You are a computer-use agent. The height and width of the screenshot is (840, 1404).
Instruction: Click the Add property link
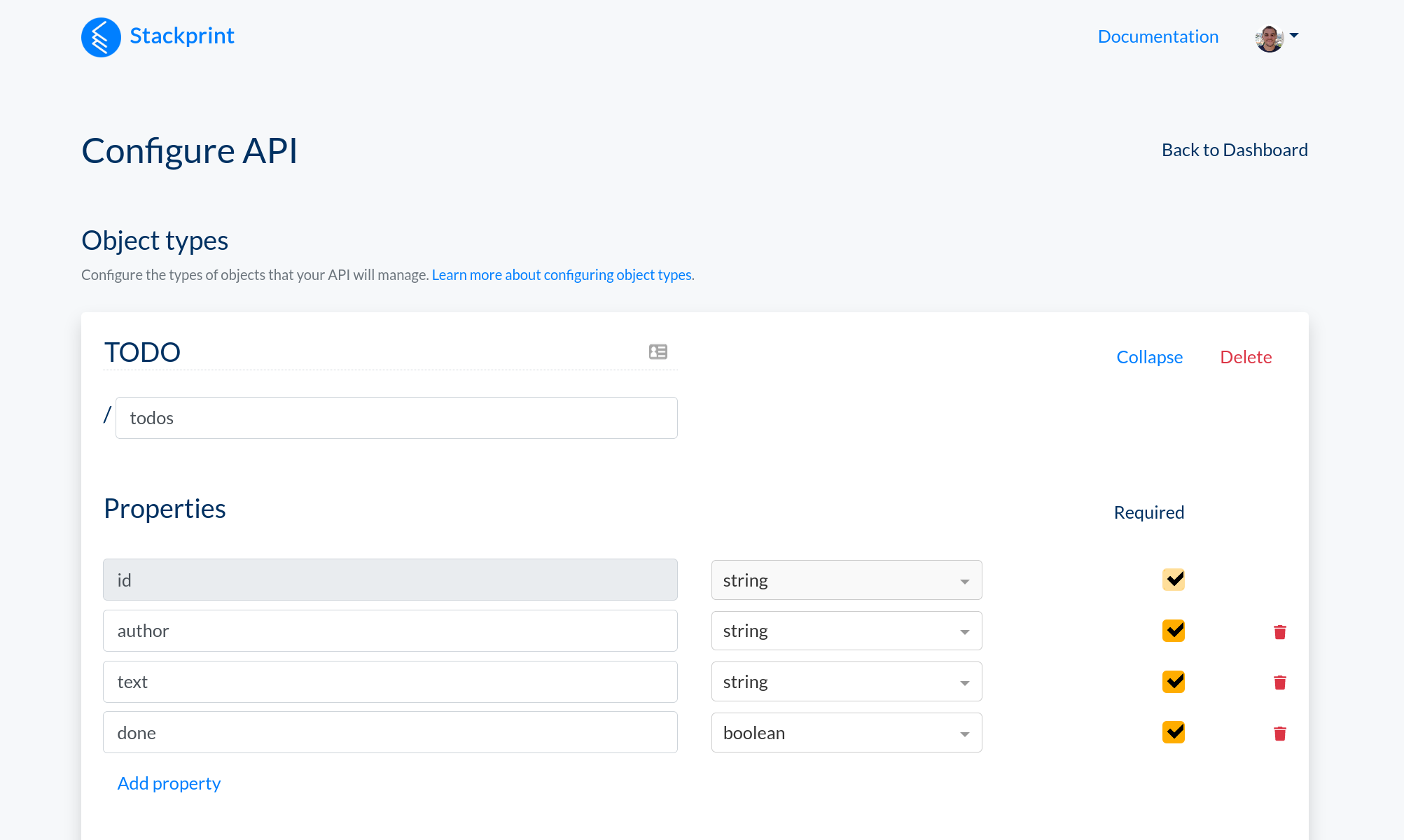pos(169,783)
